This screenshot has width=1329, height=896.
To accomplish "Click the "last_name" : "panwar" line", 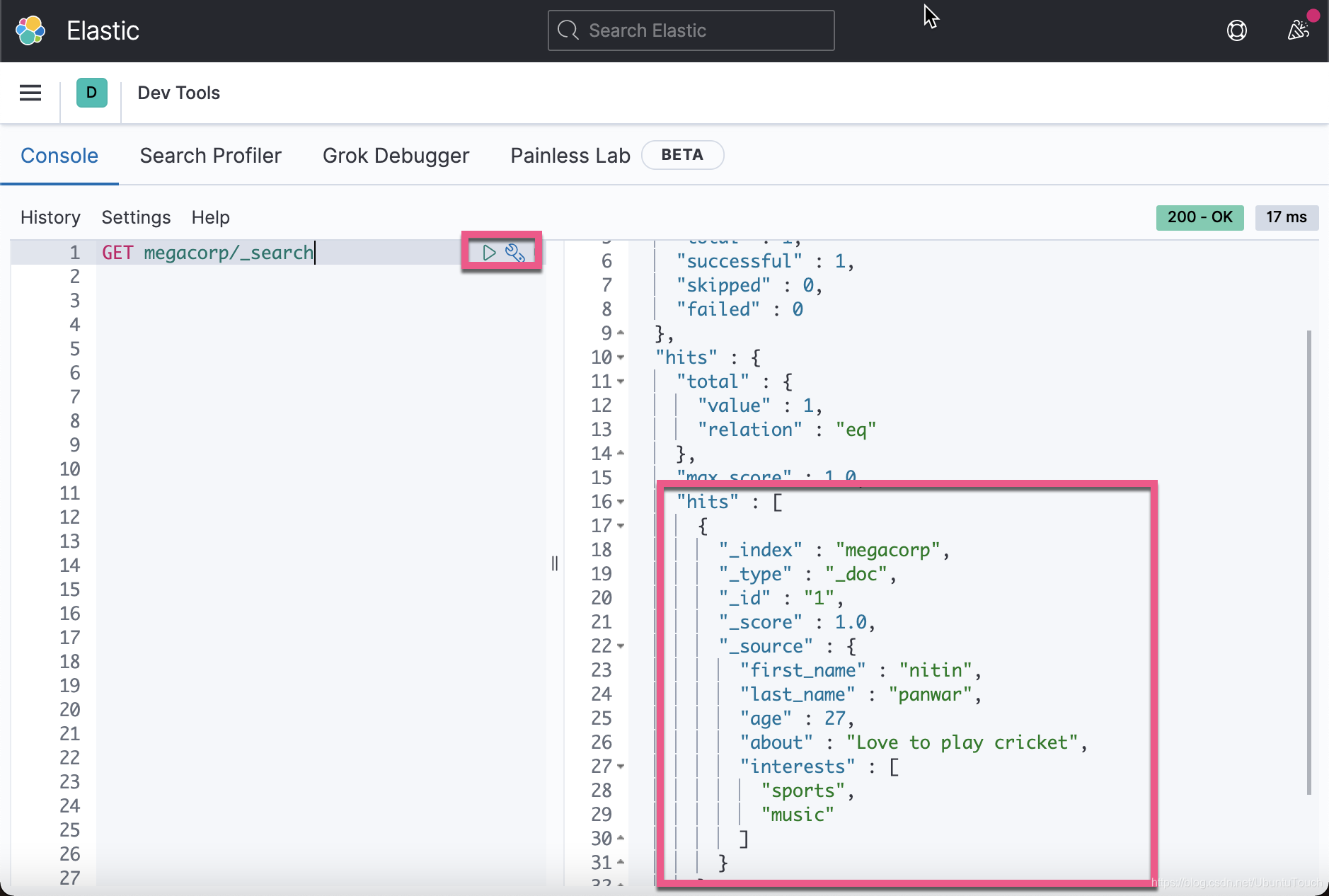I will pyautogui.click(x=861, y=694).
